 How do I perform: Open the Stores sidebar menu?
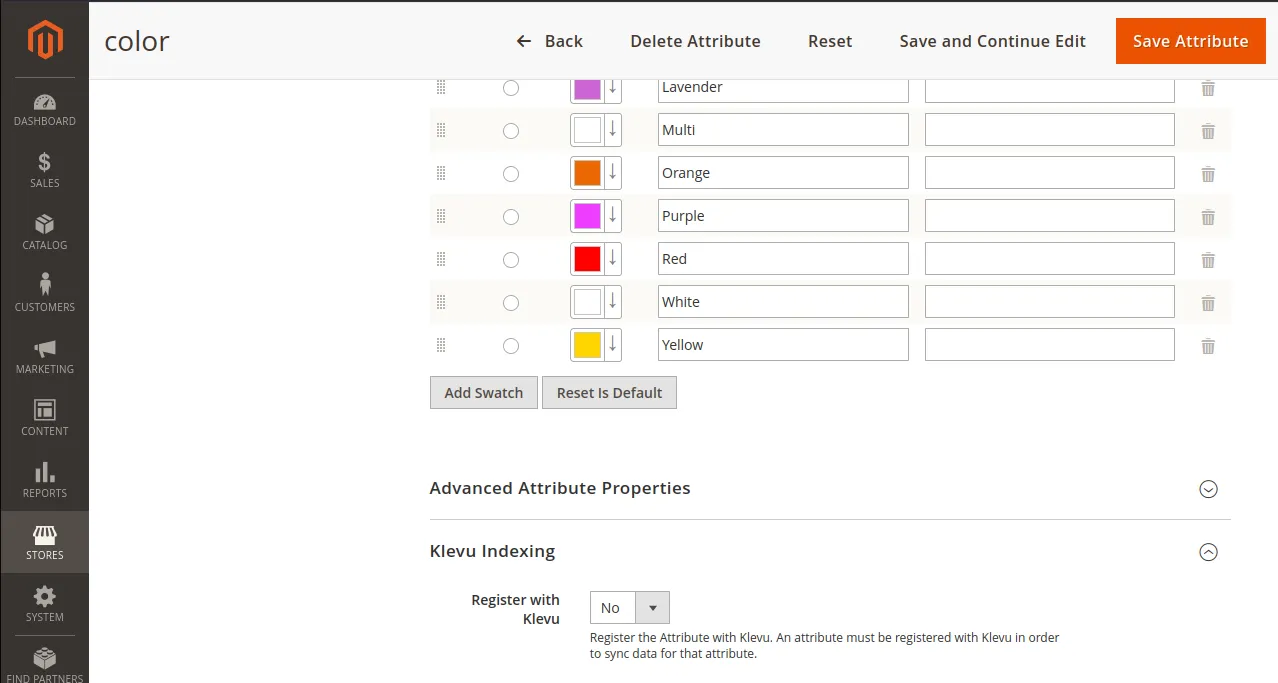(45, 543)
